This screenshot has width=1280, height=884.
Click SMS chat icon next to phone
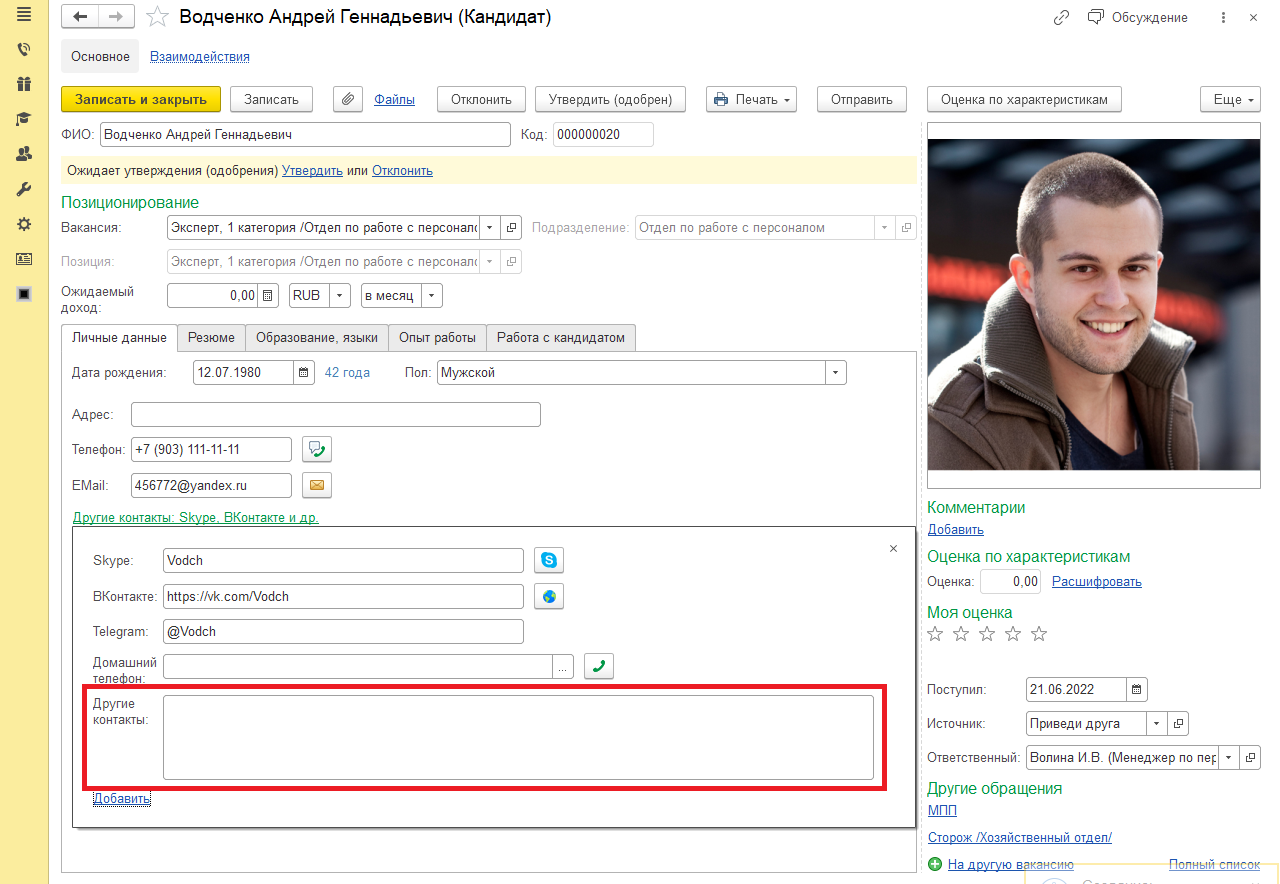point(316,449)
